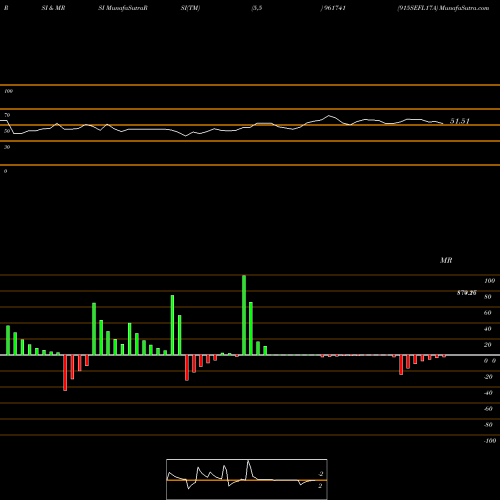Click the RSI 100 level label
The image size is (500, 500).
point(9,91)
